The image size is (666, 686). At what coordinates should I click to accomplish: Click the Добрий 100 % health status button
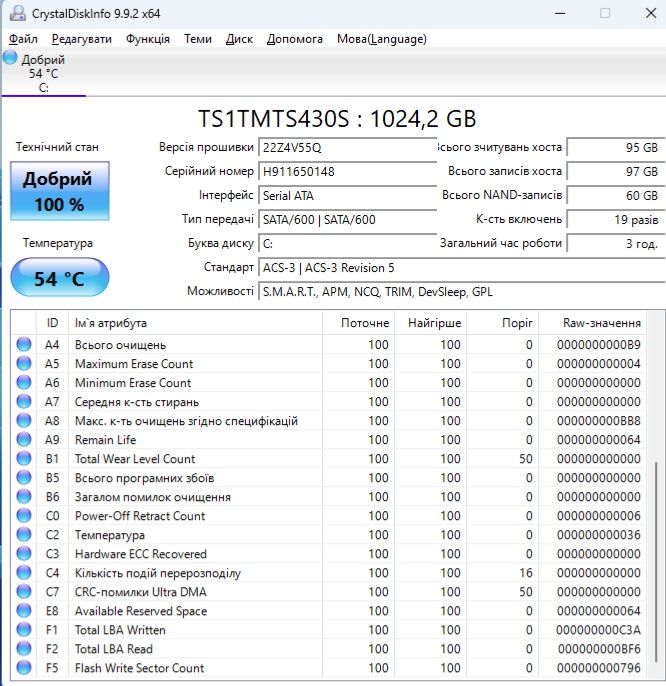pos(60,191)
